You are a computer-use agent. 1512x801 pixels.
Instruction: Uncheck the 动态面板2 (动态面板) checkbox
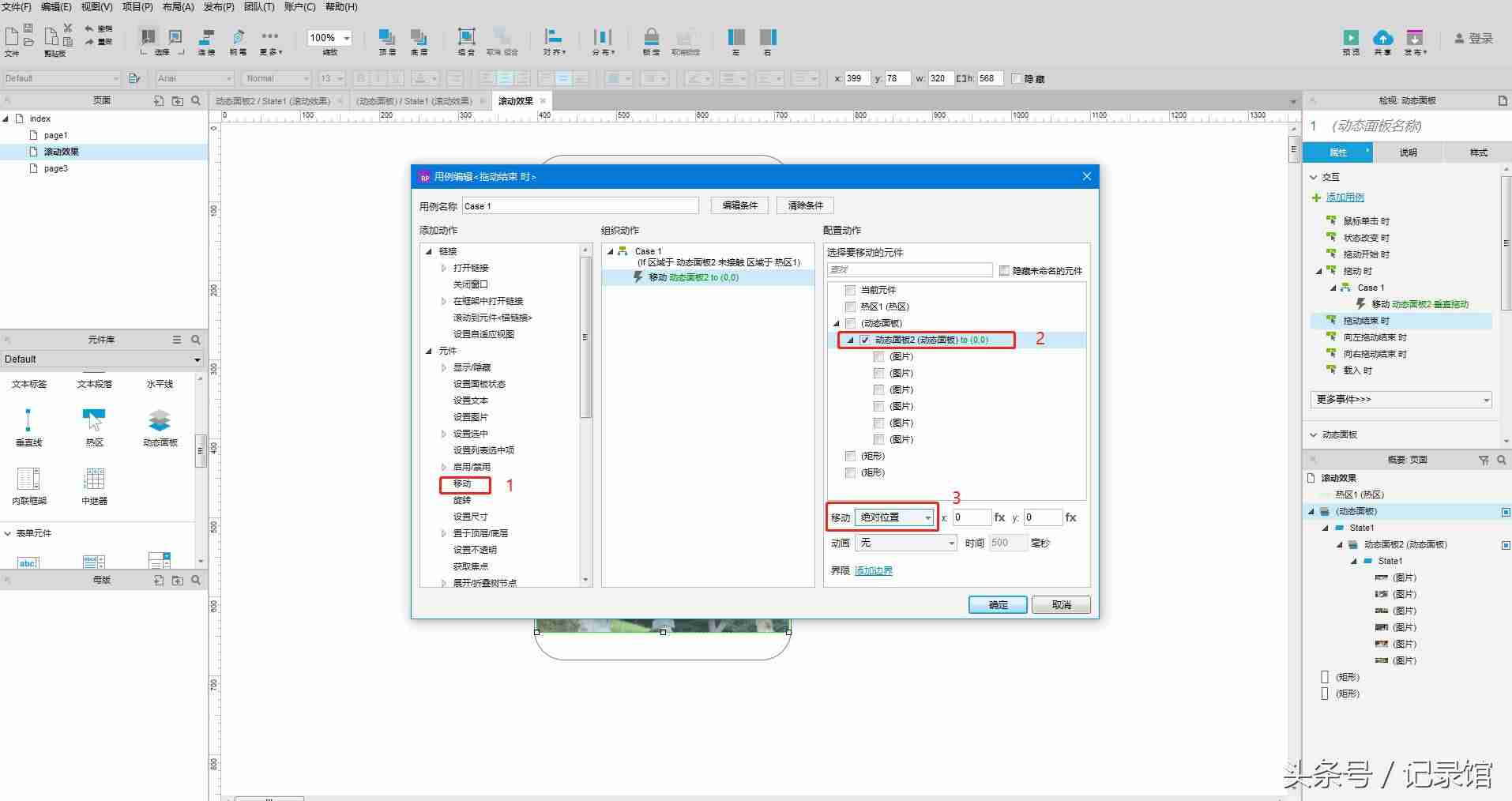pos(864,340)
